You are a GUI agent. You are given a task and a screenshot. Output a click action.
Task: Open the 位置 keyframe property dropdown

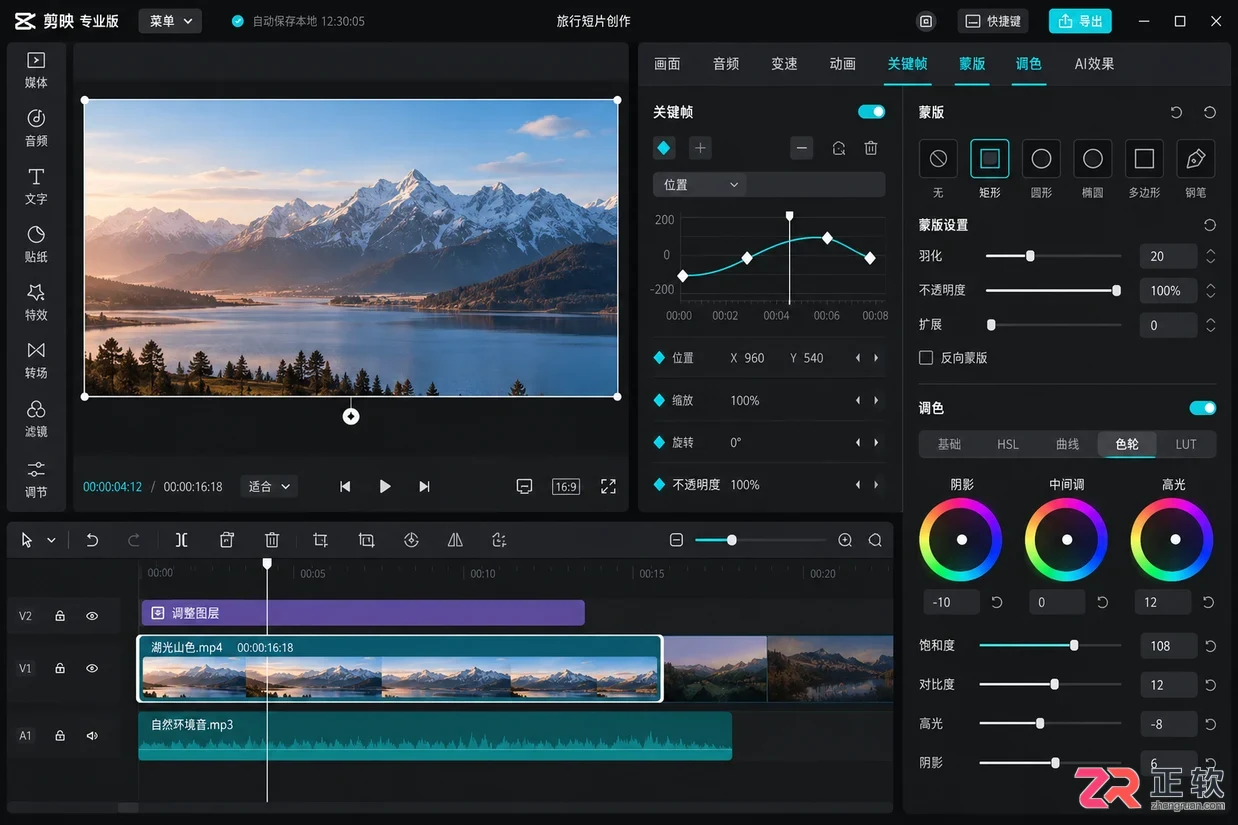[699, 184]
